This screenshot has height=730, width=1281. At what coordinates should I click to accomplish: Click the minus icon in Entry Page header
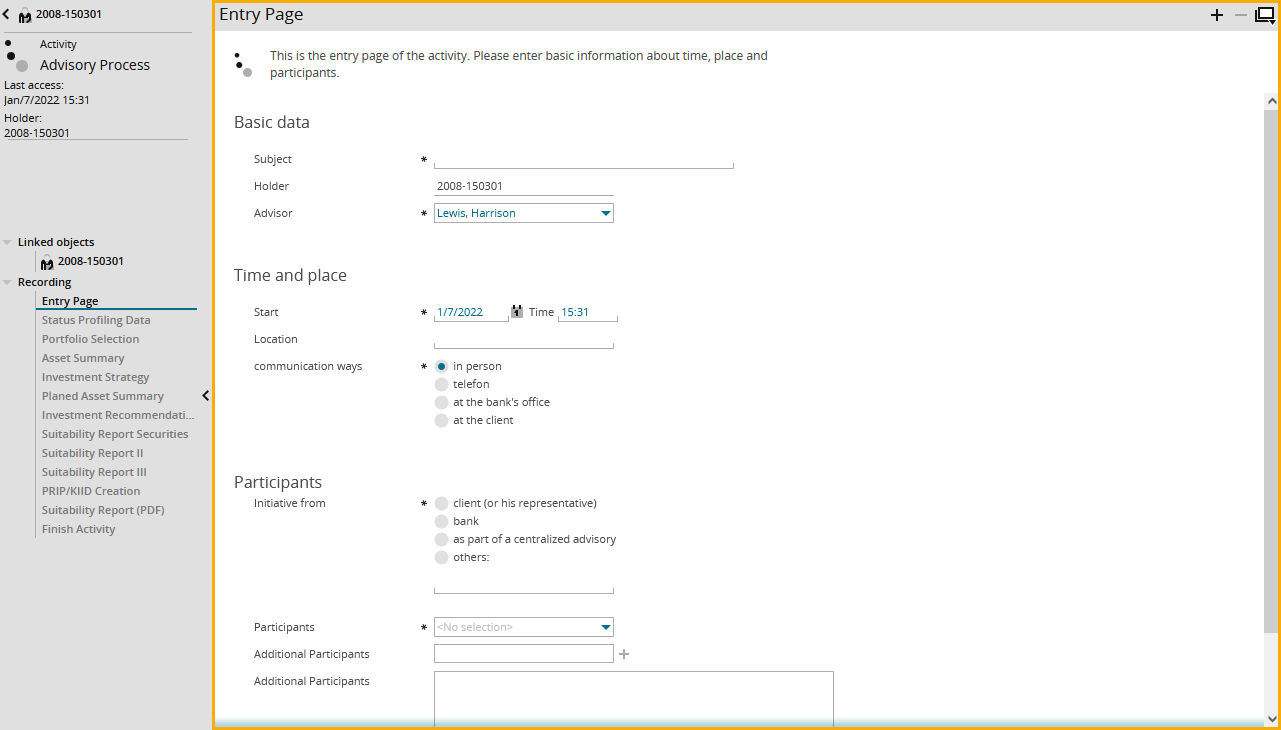(1241, 15)
